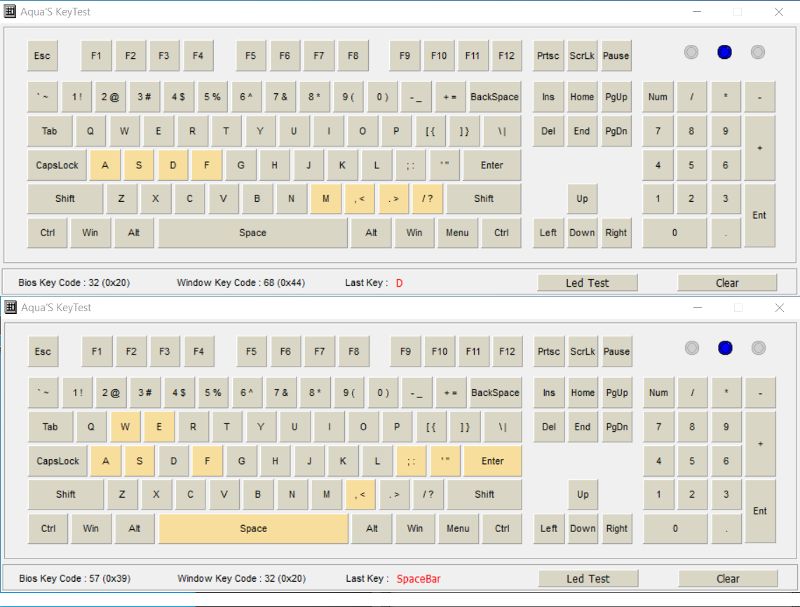Click the blue LED indicator in top window
The height and width of the screenshot is (607, 800).
pyautogui.click(x=724, y=52)
